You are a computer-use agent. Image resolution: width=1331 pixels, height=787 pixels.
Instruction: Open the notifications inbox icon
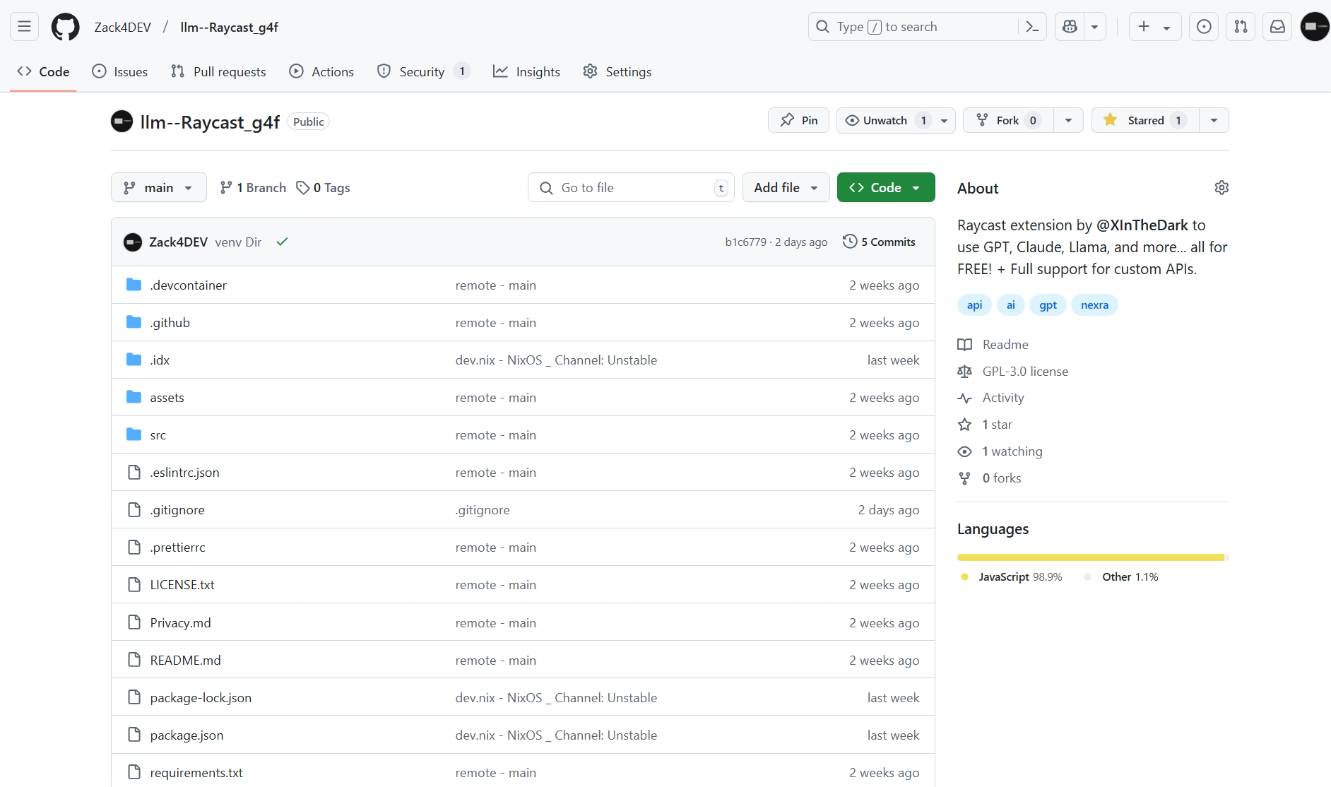pyautogui.click(x=1277, y=27)
